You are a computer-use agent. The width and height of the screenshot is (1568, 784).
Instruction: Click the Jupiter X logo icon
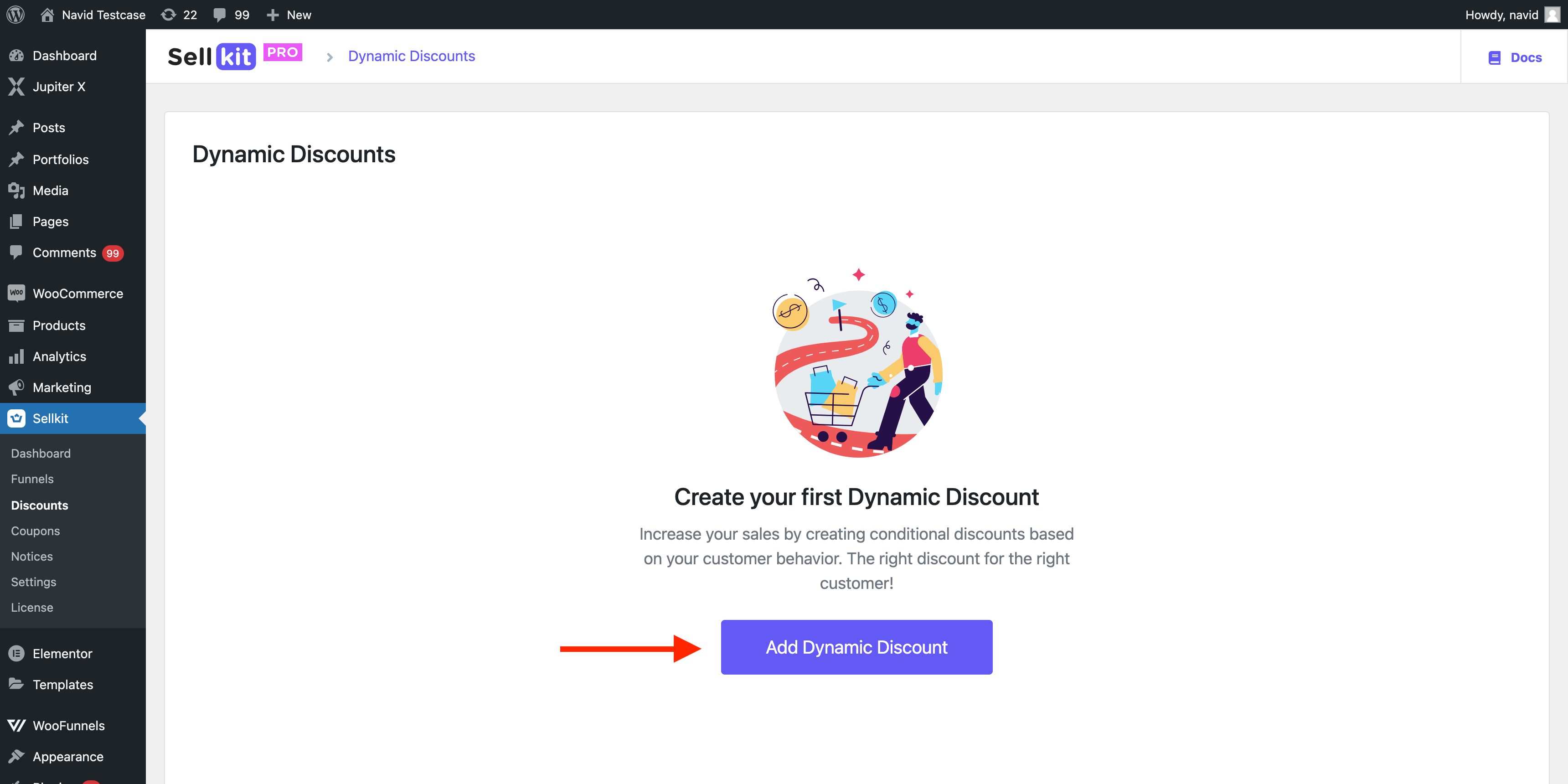click(x=16, y=87)
